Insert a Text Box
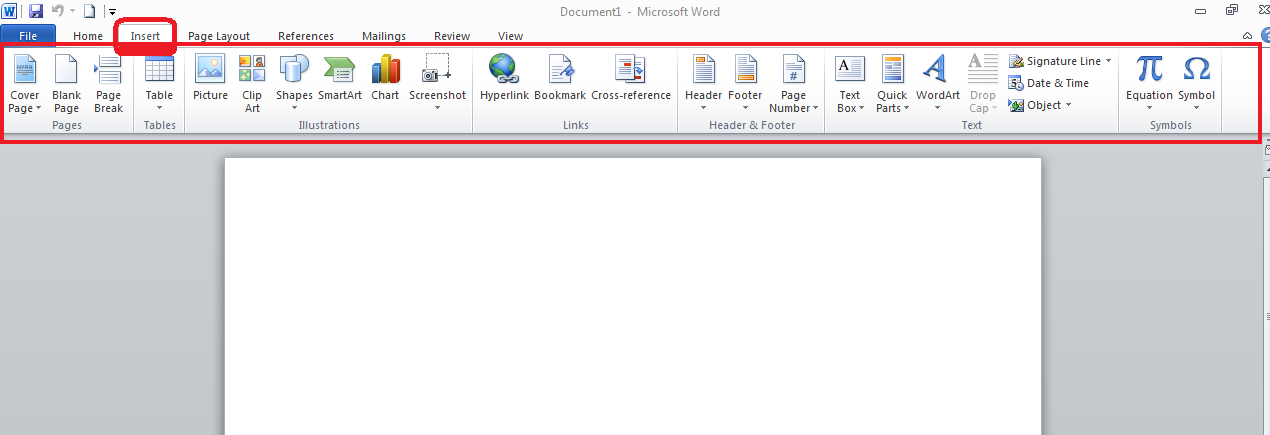The width and height of the screenshot is (1270, 435). tap(849, 83)
